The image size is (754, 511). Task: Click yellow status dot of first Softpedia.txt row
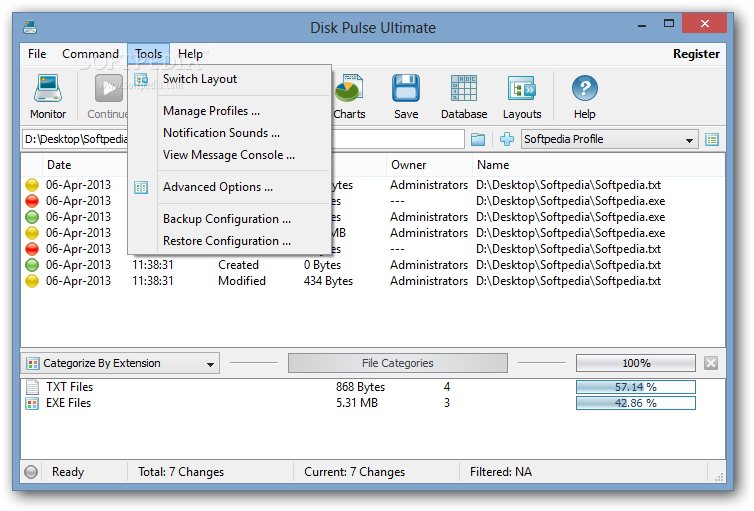(x=32, y=185)
